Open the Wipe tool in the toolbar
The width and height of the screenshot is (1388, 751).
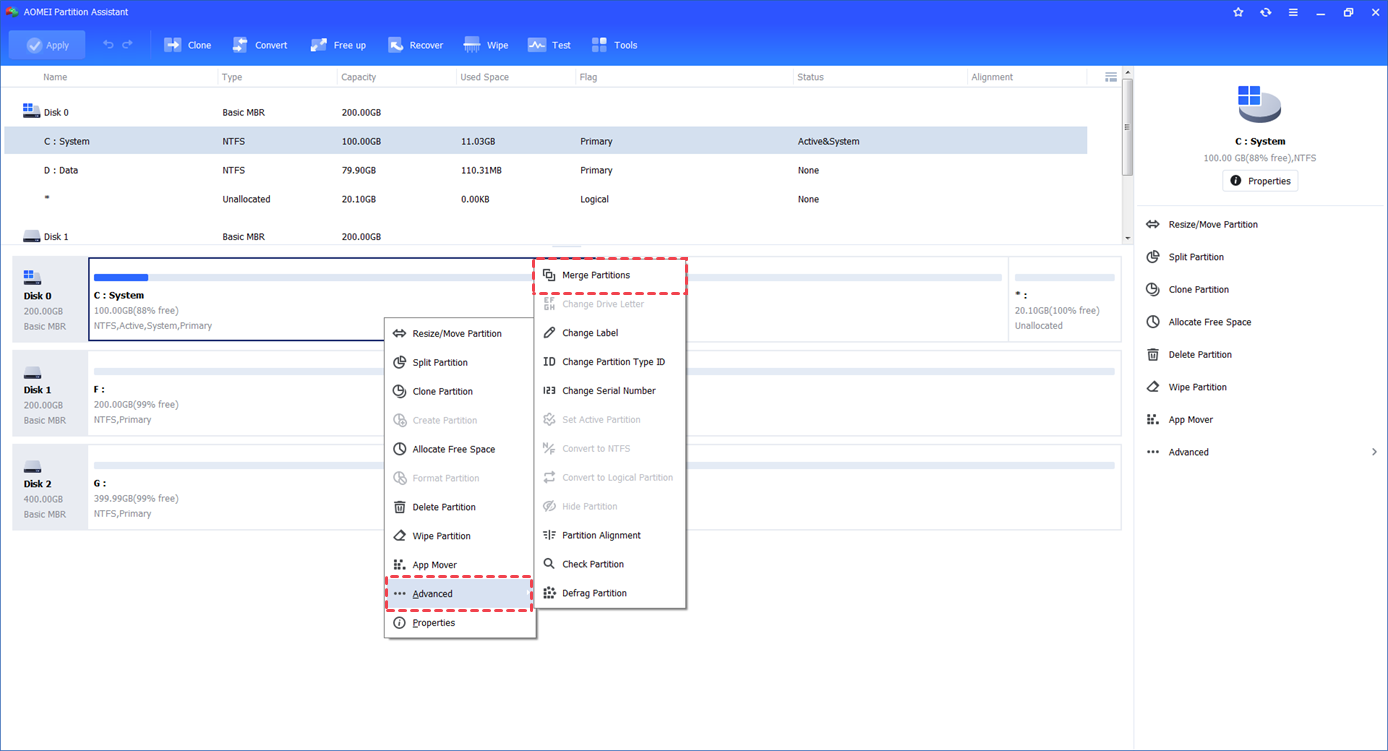pos(486,45)
